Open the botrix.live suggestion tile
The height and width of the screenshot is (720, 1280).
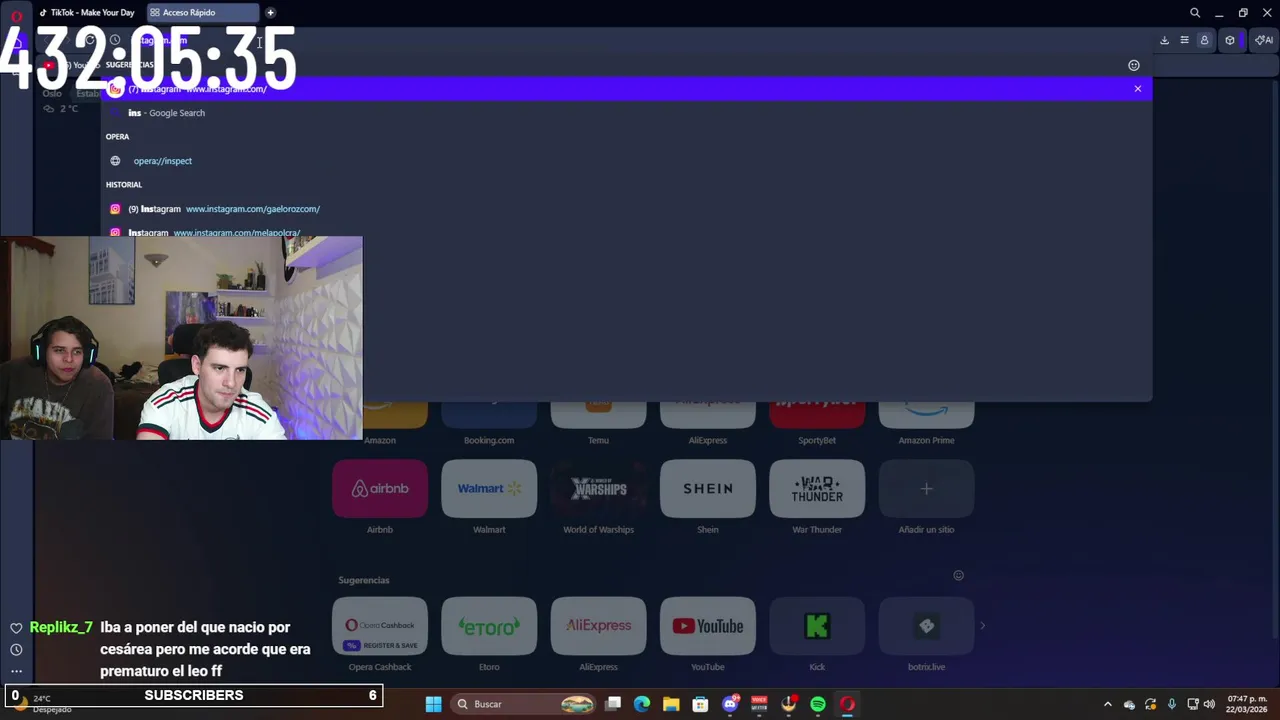(926, 626)
